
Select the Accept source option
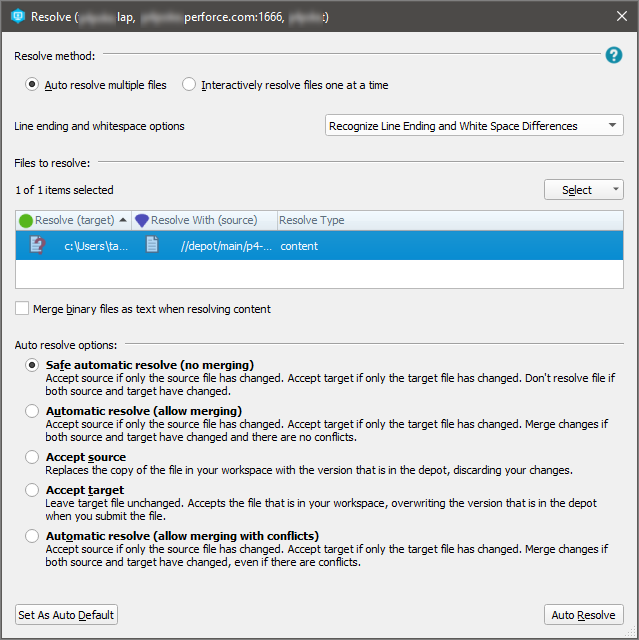pyautogui.click(x=33, y=457)
